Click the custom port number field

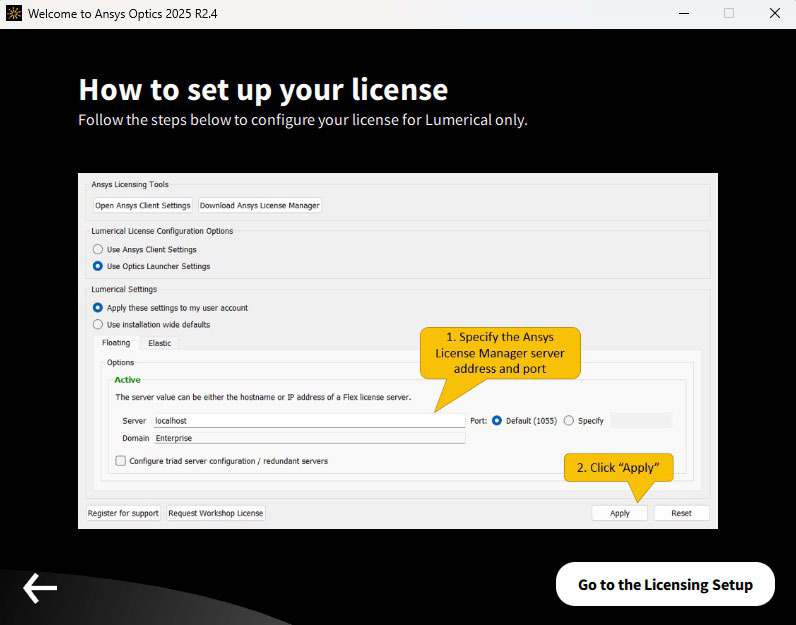641,421
